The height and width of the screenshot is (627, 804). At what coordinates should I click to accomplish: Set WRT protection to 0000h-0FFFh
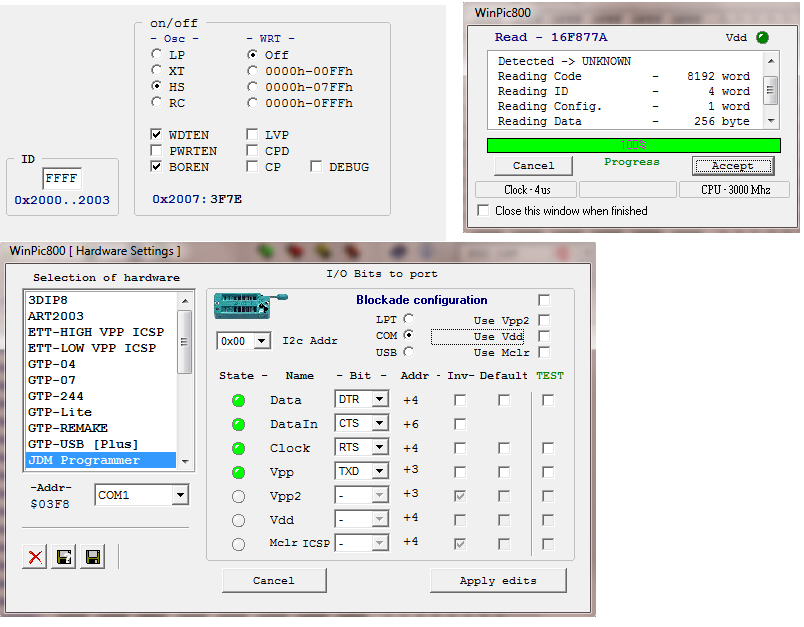252,103
